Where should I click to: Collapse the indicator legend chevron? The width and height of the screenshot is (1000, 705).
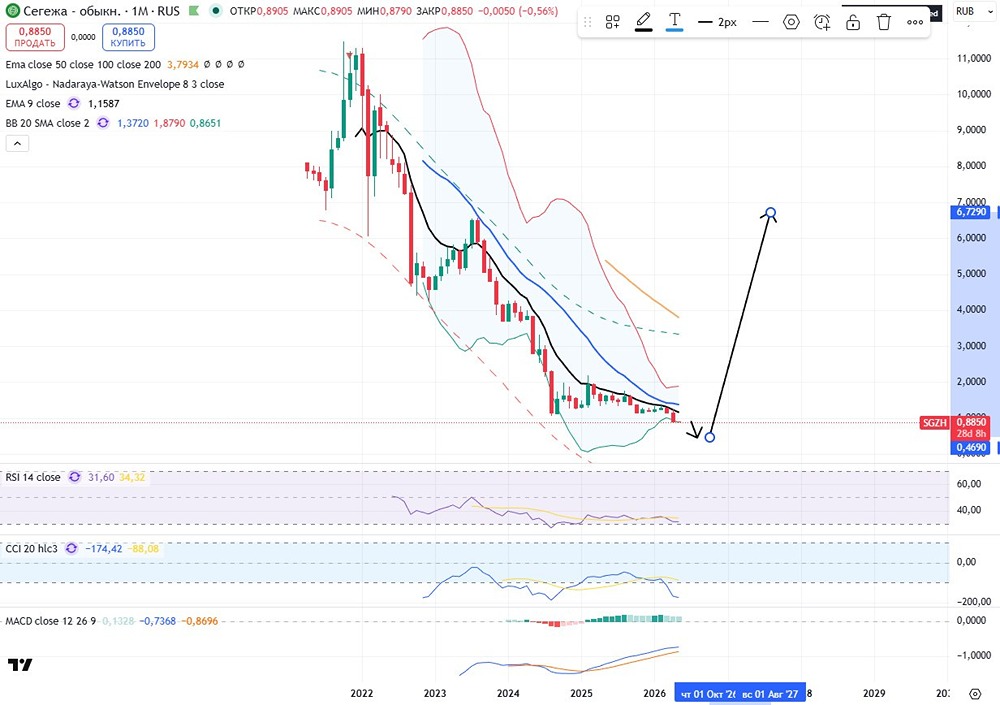pyautogui.click(x=17, y=144)
